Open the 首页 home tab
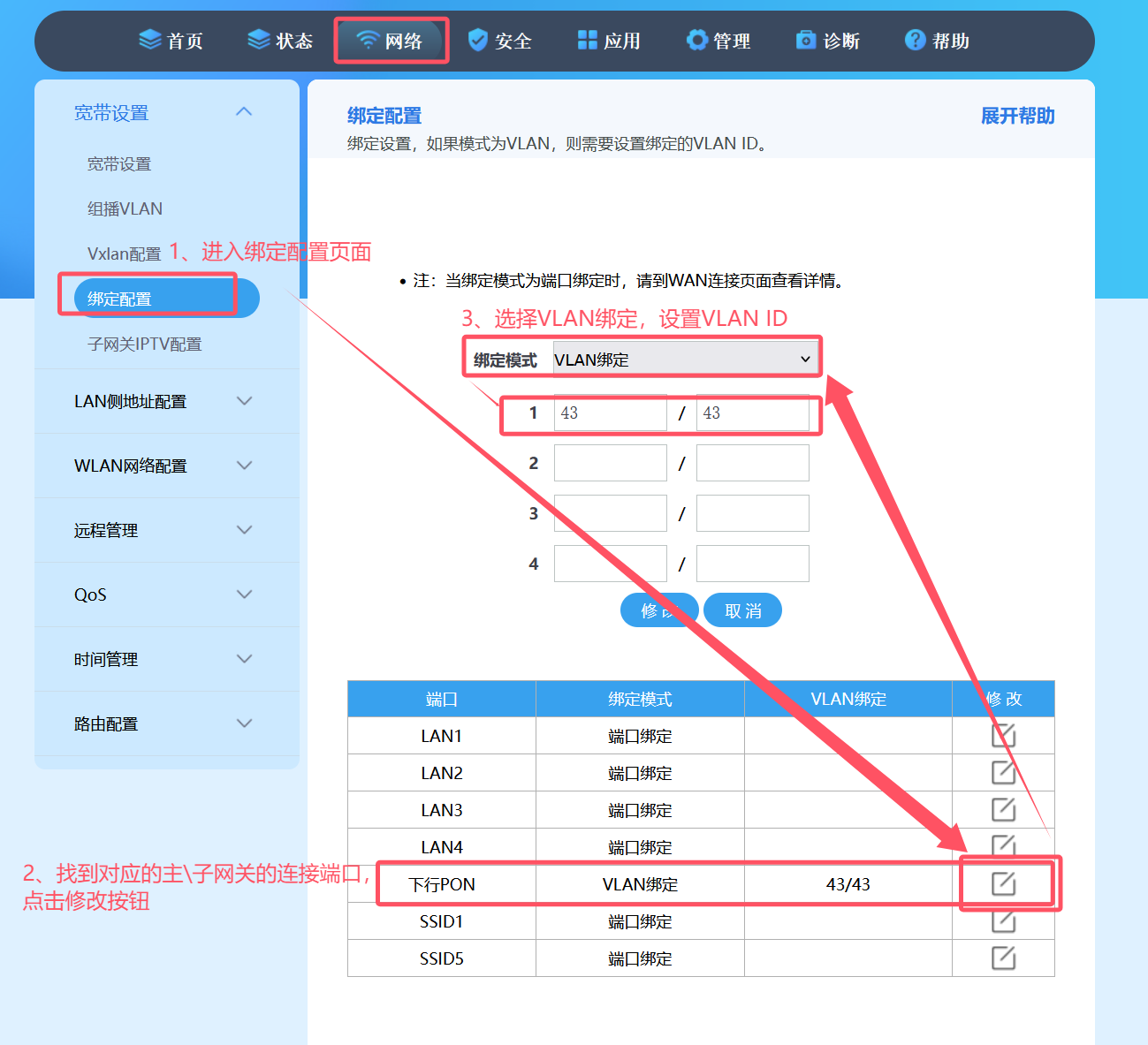Screen dimensions: 1148x1045 [171, 41]
